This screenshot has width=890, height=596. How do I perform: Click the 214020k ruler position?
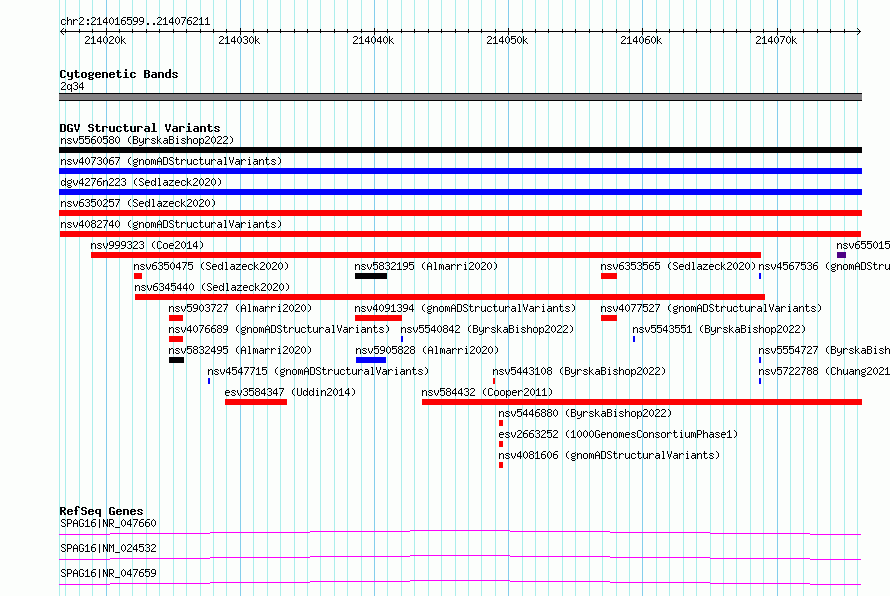pyautogui.click(x=105, y=40)
